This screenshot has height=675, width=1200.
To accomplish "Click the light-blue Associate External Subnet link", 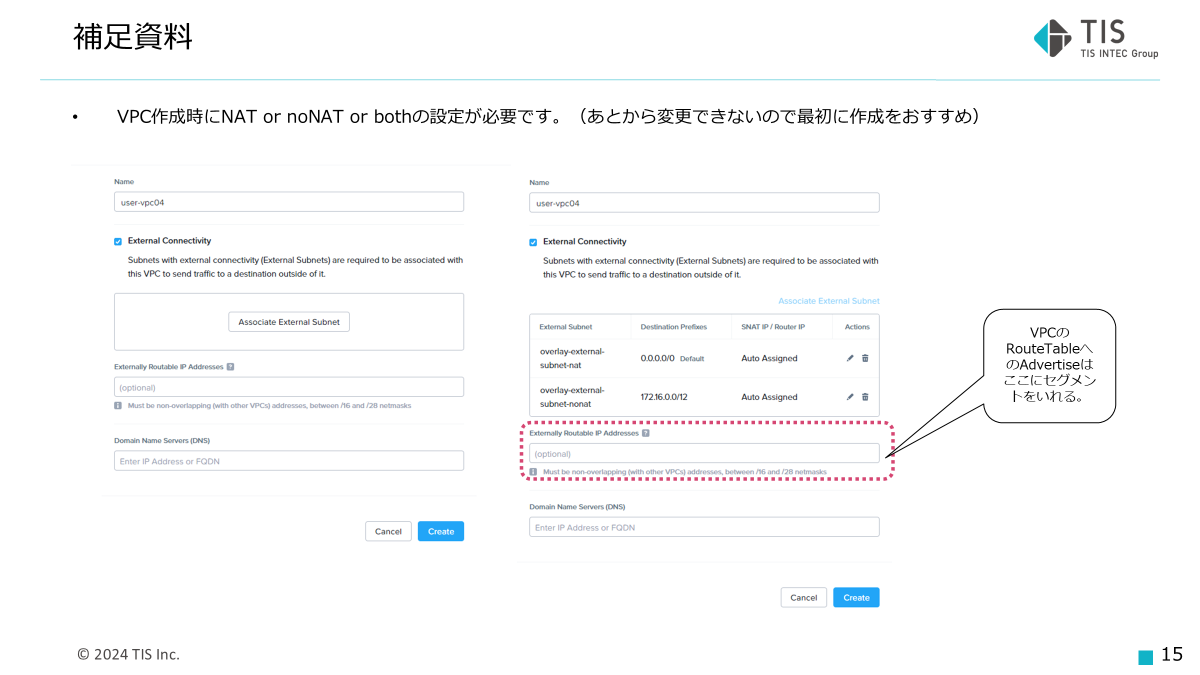I will 829,301.
